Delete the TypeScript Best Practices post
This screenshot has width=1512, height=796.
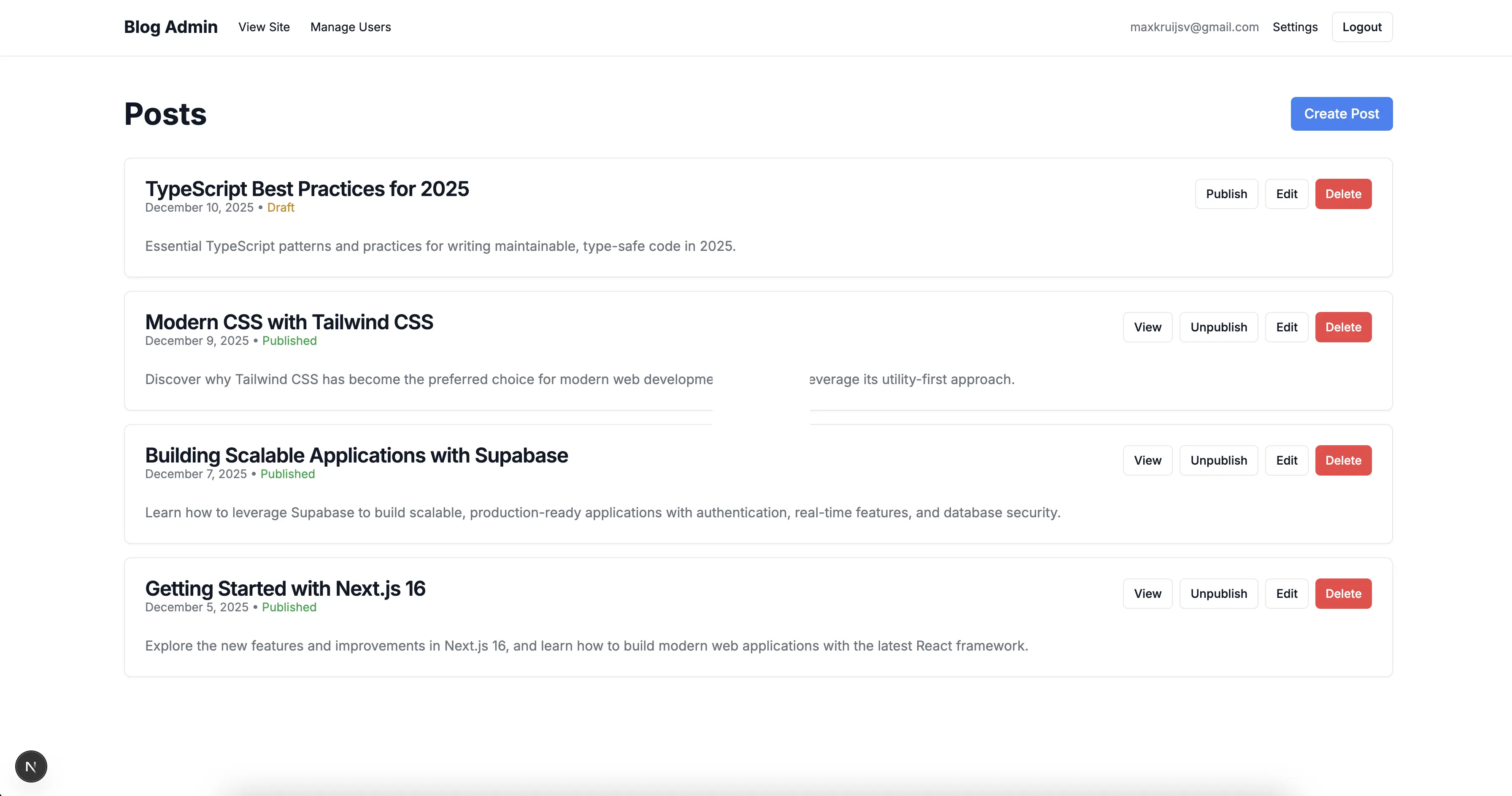(1343, 194)
